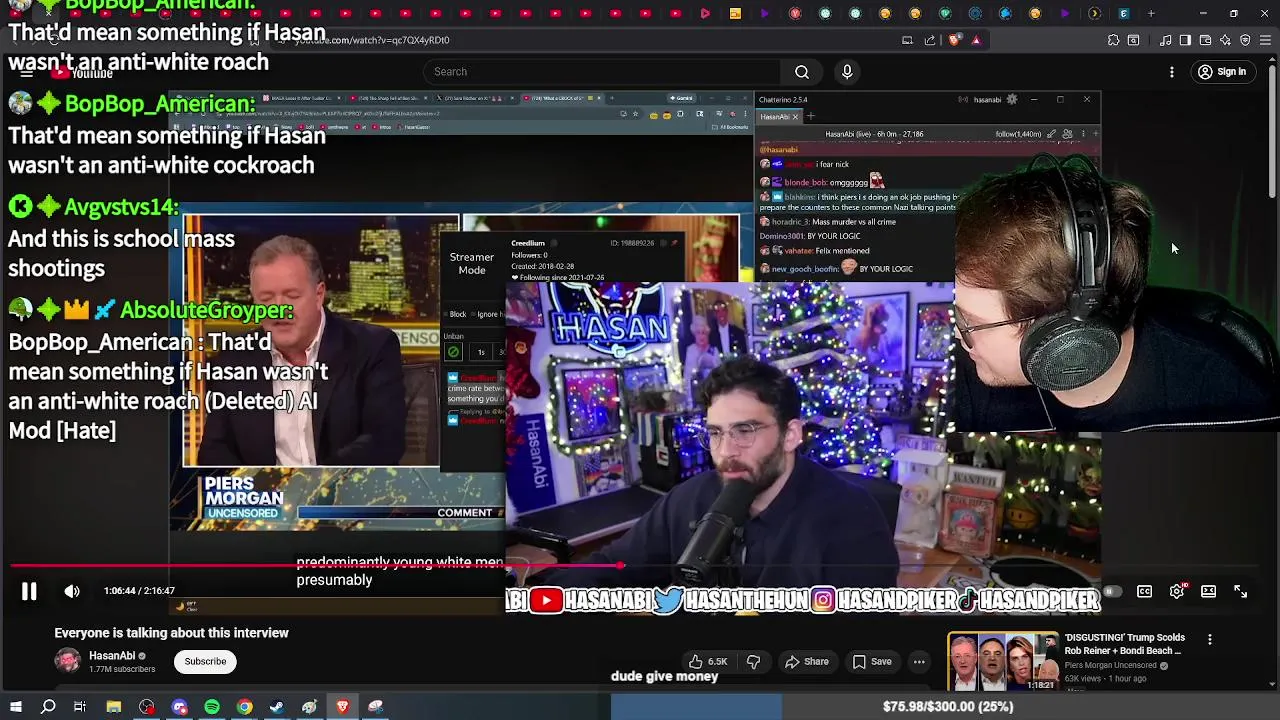Open Spotify from the taskbar

click(x=212, y=707)
